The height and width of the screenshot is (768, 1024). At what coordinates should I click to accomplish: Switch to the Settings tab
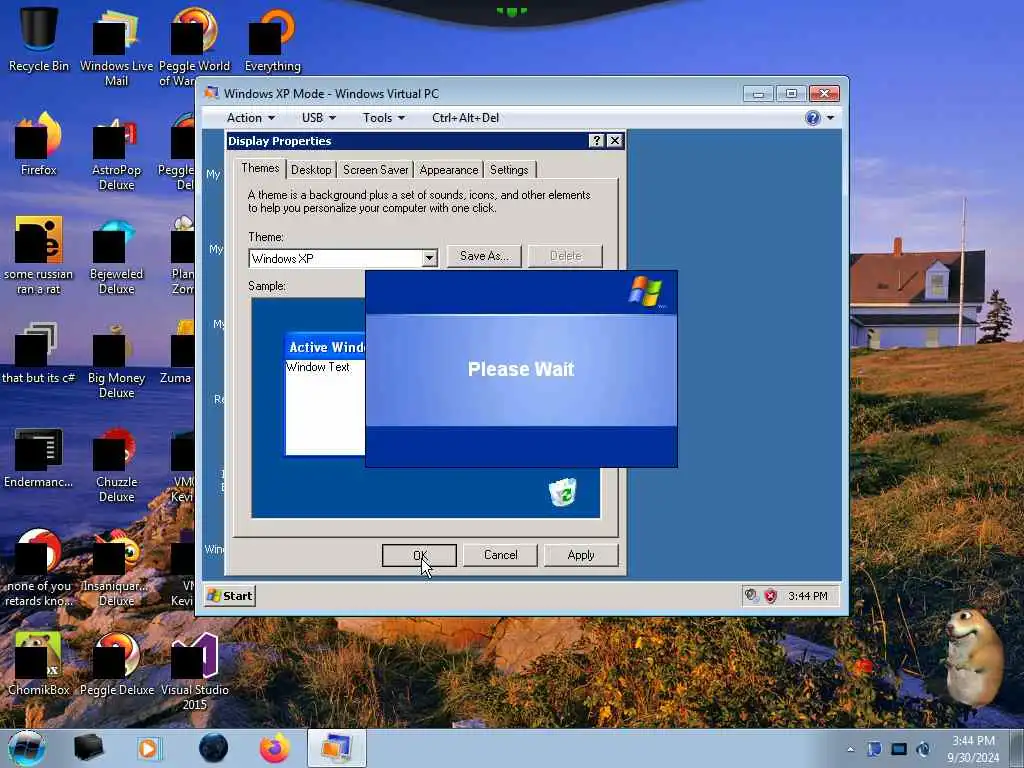pyautogui.click(x=509, y=170)
